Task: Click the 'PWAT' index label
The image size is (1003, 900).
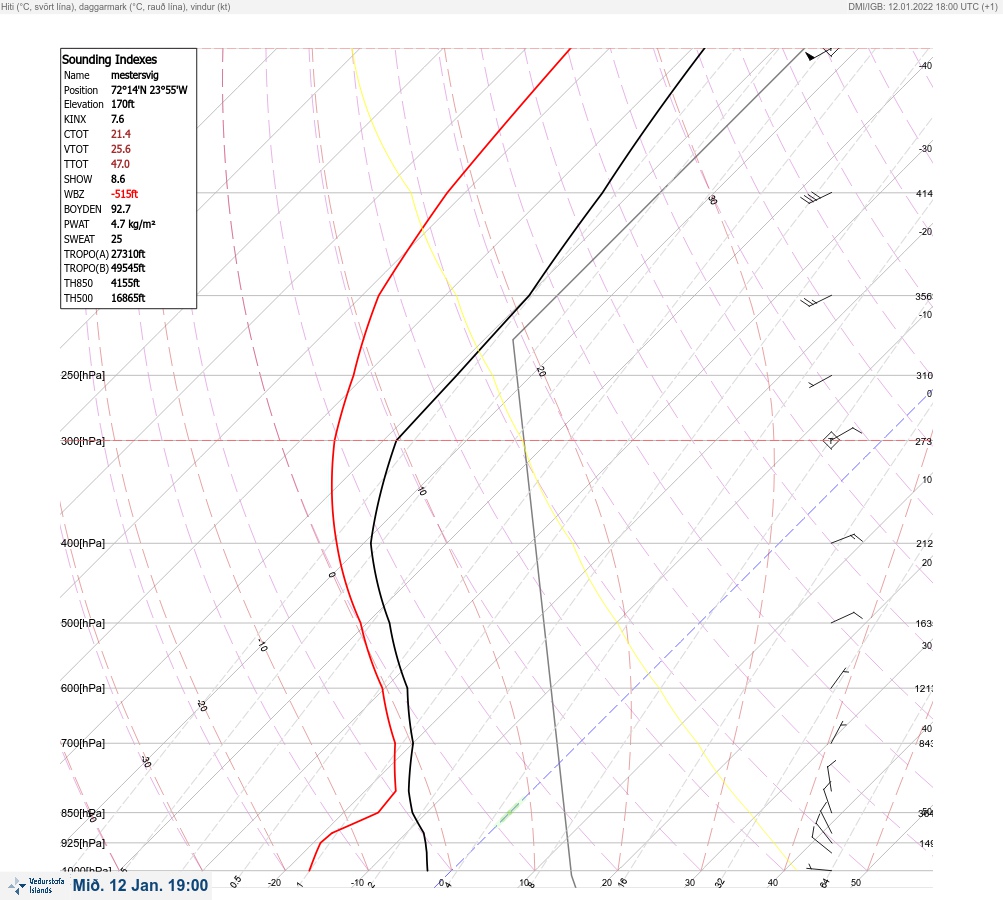Action: 76,224
